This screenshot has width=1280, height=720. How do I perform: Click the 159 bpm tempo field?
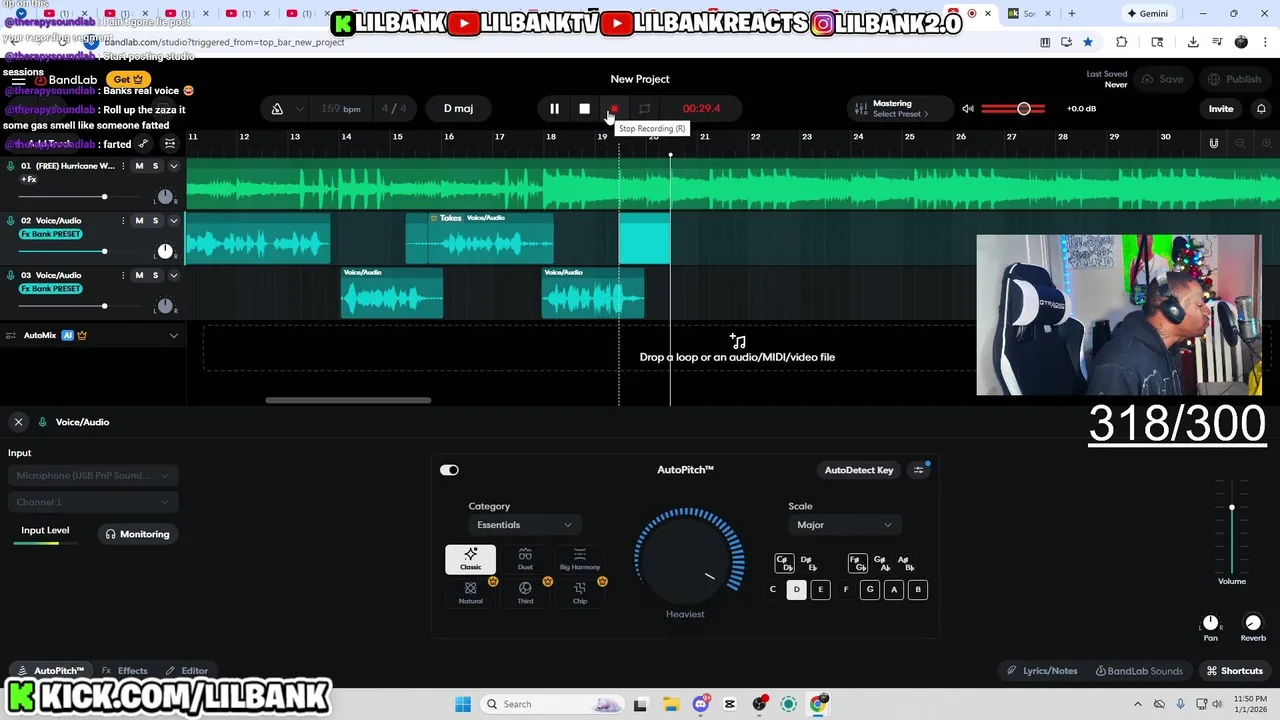(x=340, y=108)
